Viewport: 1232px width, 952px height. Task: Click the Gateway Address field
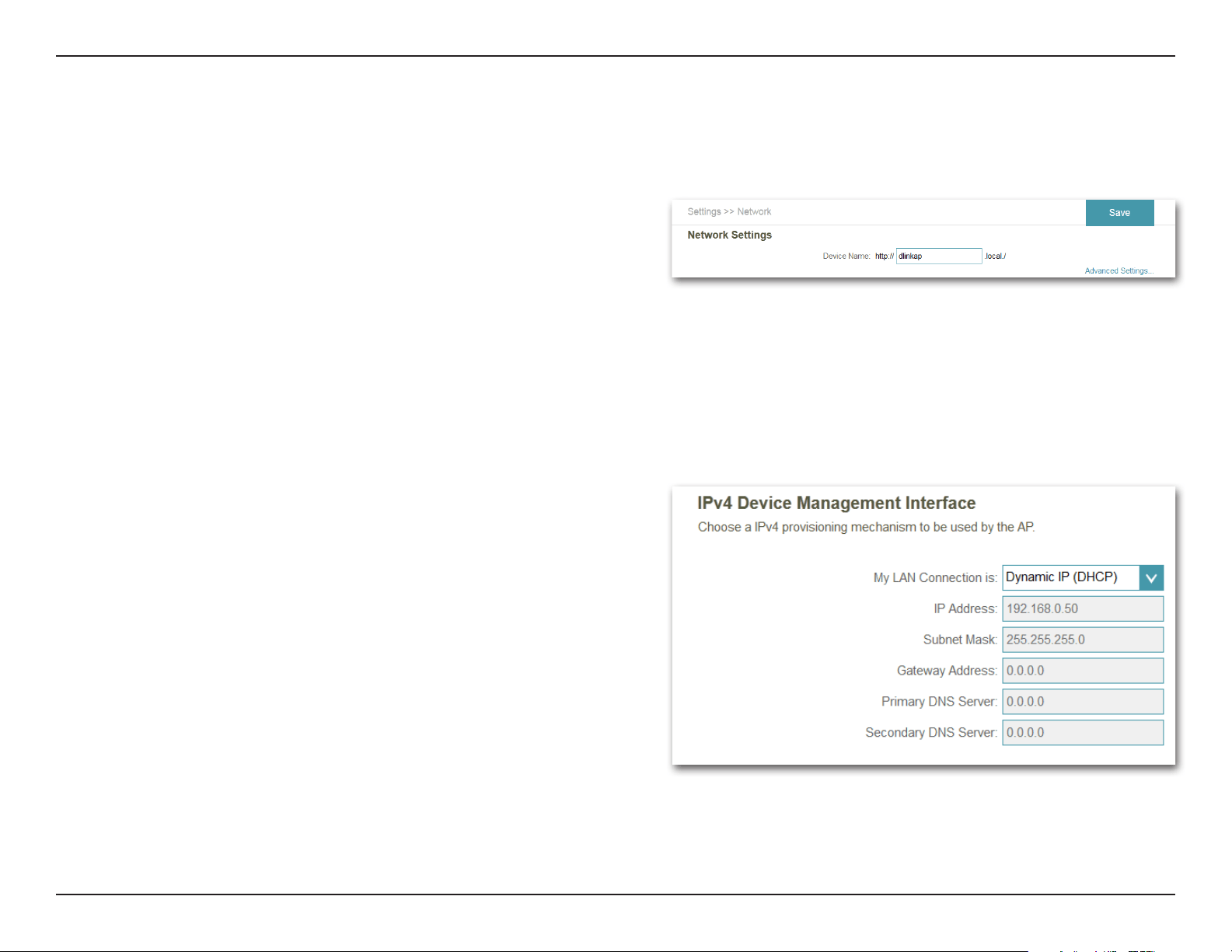(x=1083, y=671)
